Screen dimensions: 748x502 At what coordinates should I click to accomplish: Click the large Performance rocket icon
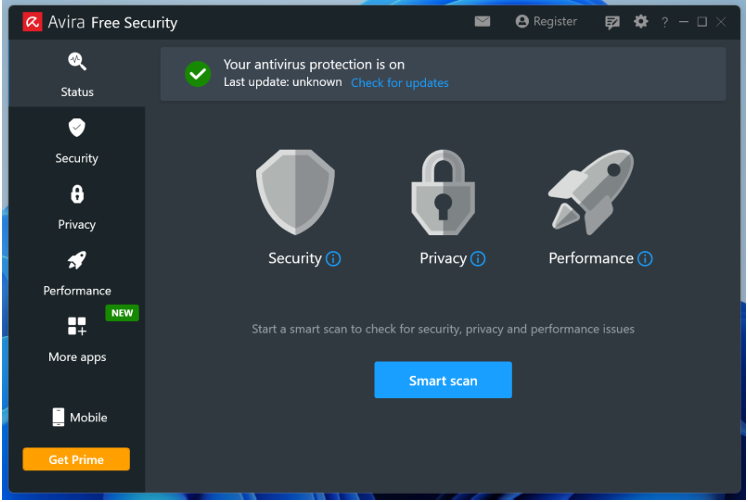pyautogui.click(x=591, y=192)
